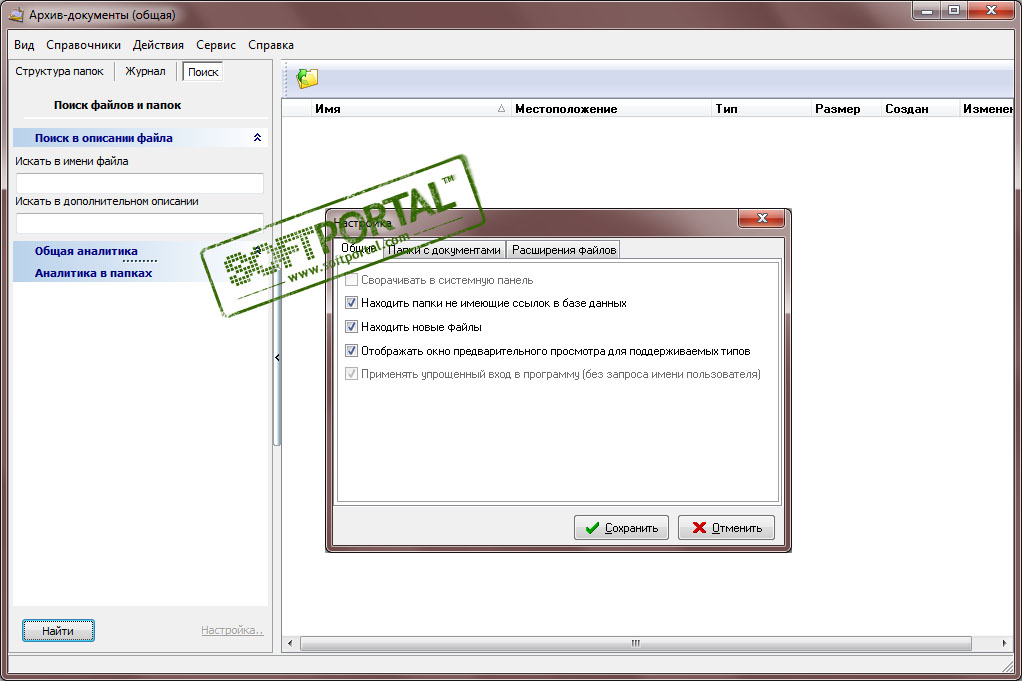Minimize the Архив-документы main window
Screen dimensions: 1022x681
point(926,11)
